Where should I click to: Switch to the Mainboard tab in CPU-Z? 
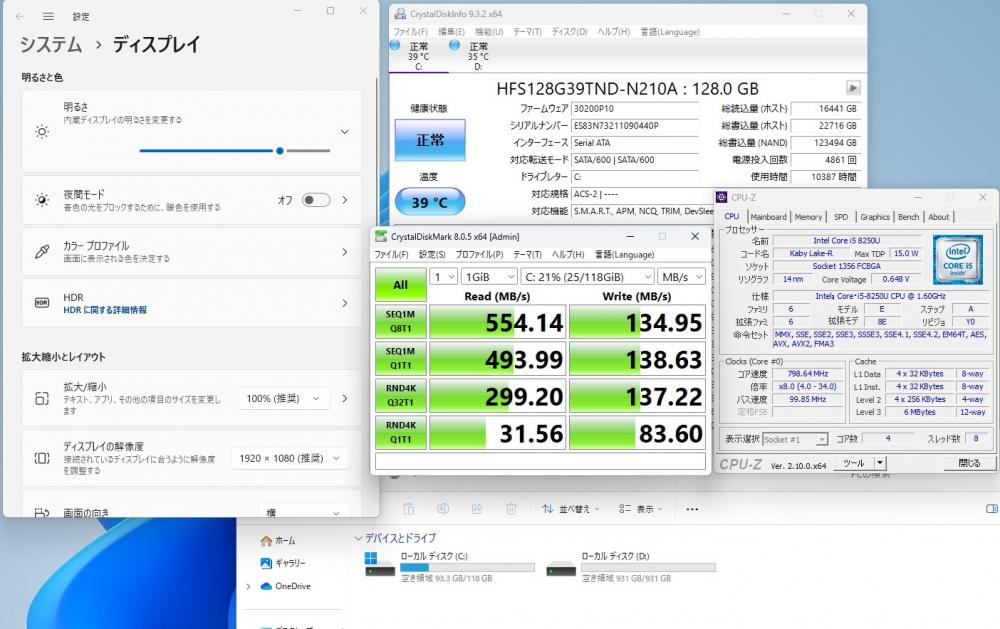tap(768, 217)
